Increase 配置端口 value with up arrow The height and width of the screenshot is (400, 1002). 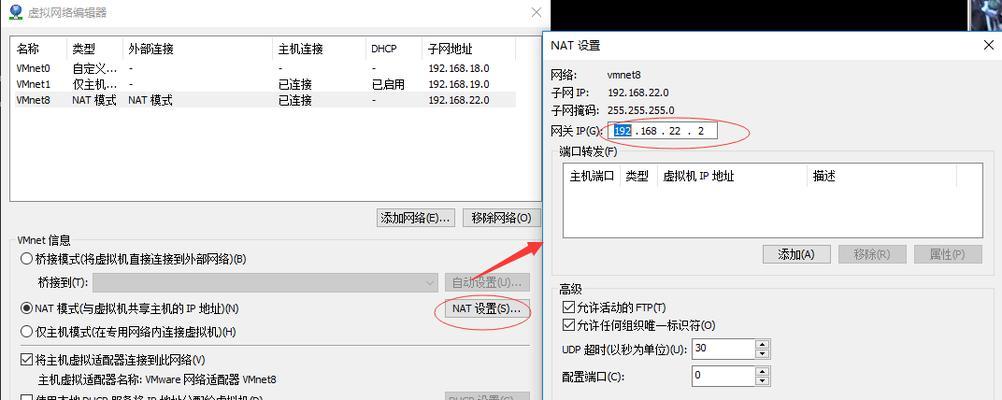point(762,371)
